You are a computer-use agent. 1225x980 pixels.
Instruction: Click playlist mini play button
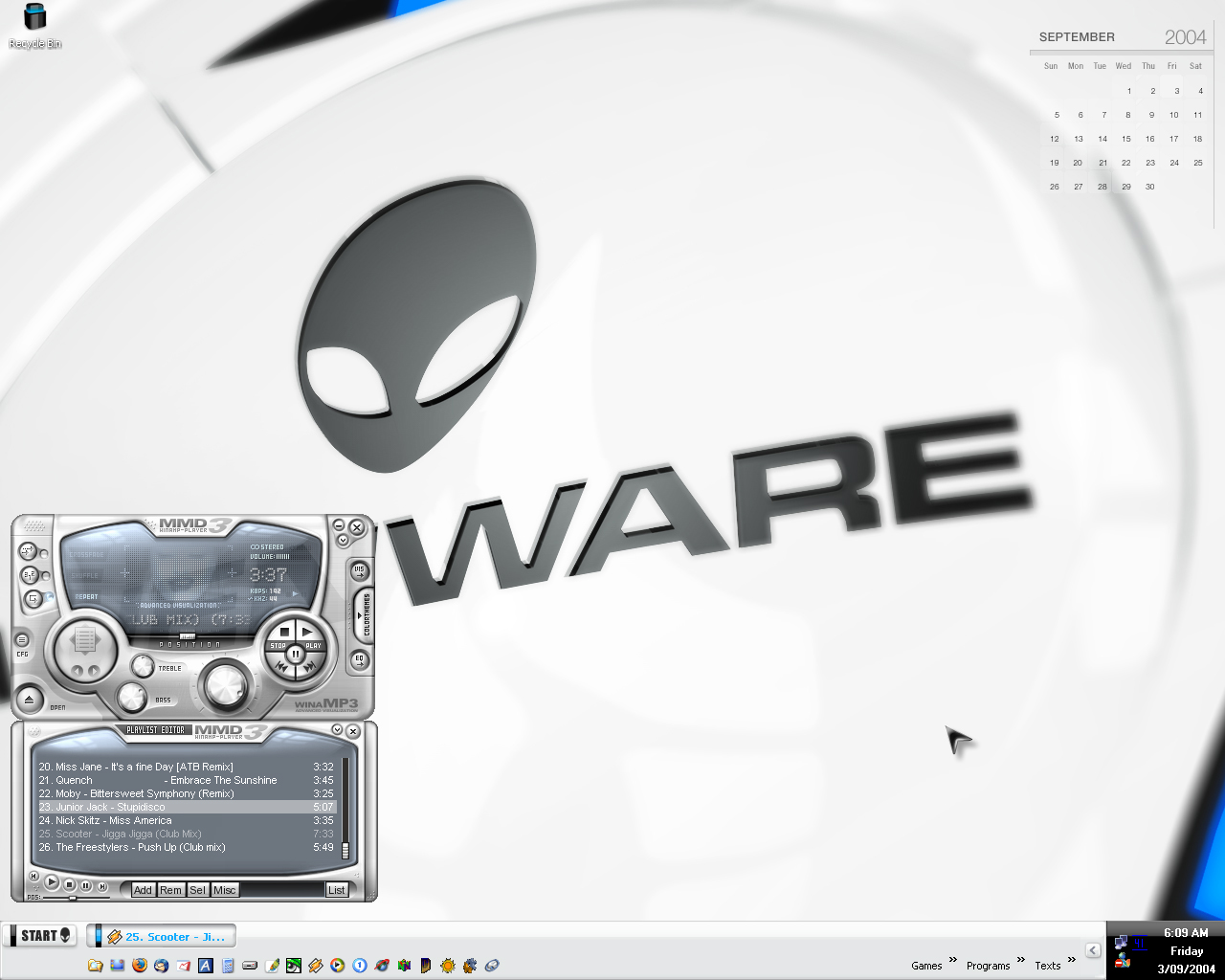click(52, 882)
